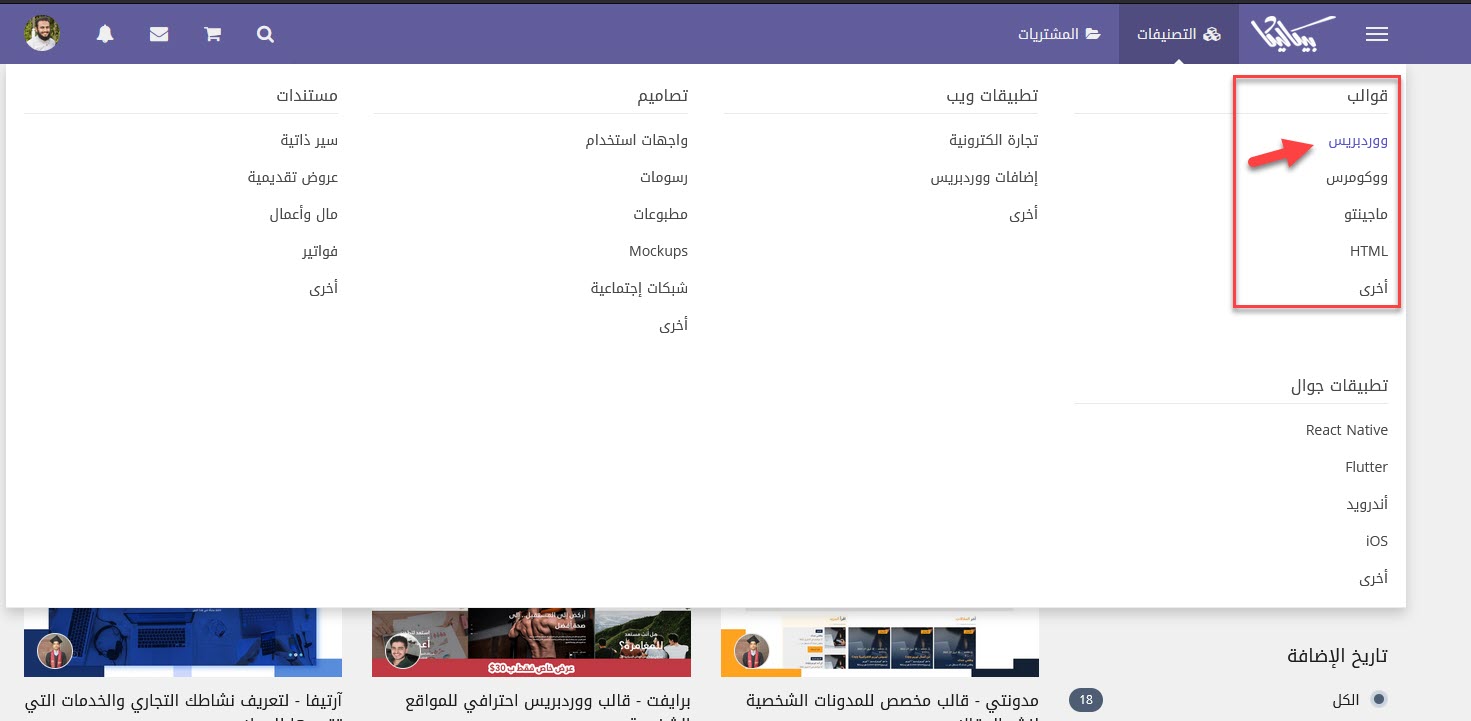
Task: Open the messages envelope icon
Action: (x=159, y=34)
